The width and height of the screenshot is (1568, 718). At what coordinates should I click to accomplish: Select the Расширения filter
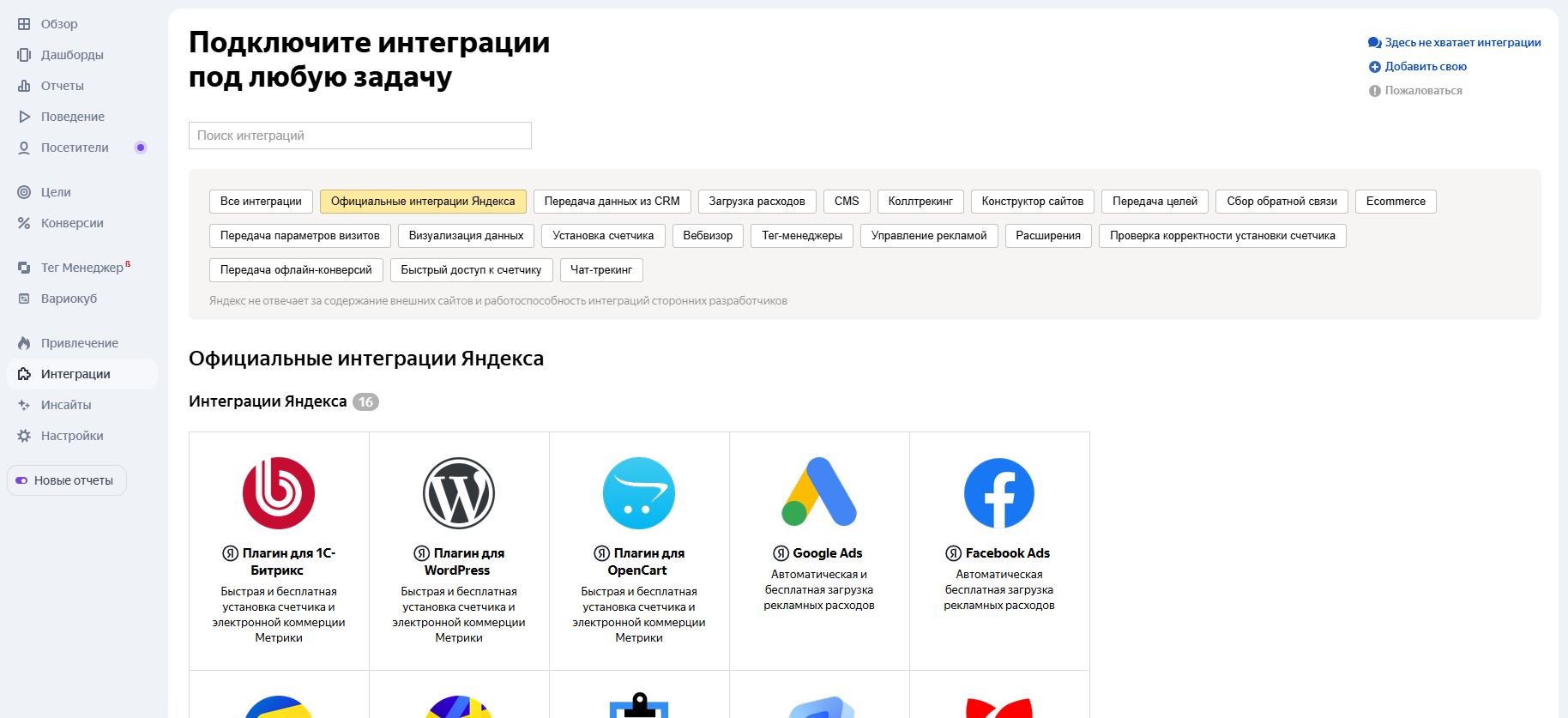pos(1048,236)
